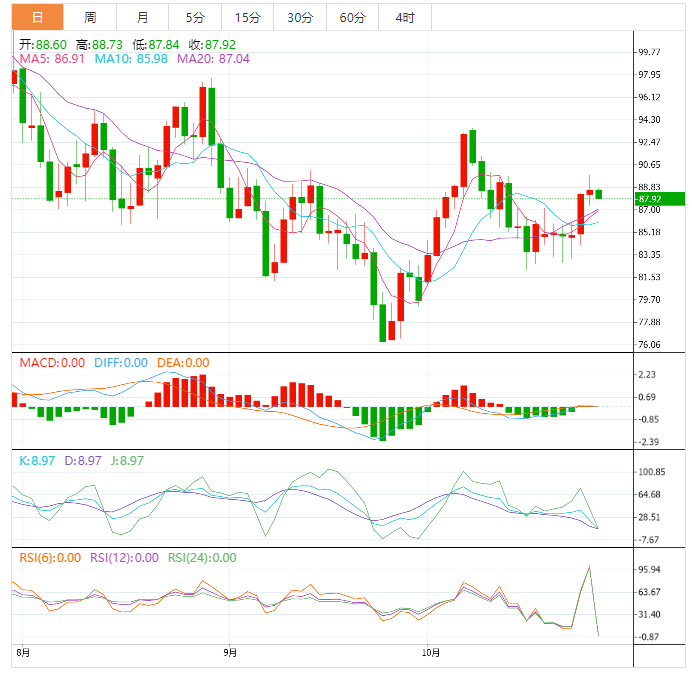The image size is (692, 677).
Task: Open the 15分 interval tab
Action: [x=247, y=17]
